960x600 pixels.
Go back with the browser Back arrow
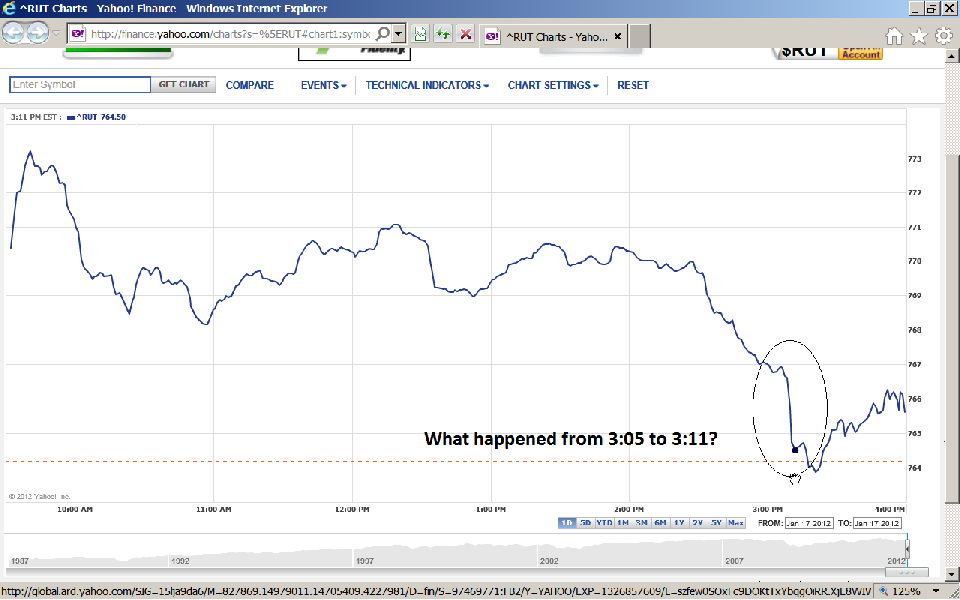13,32
